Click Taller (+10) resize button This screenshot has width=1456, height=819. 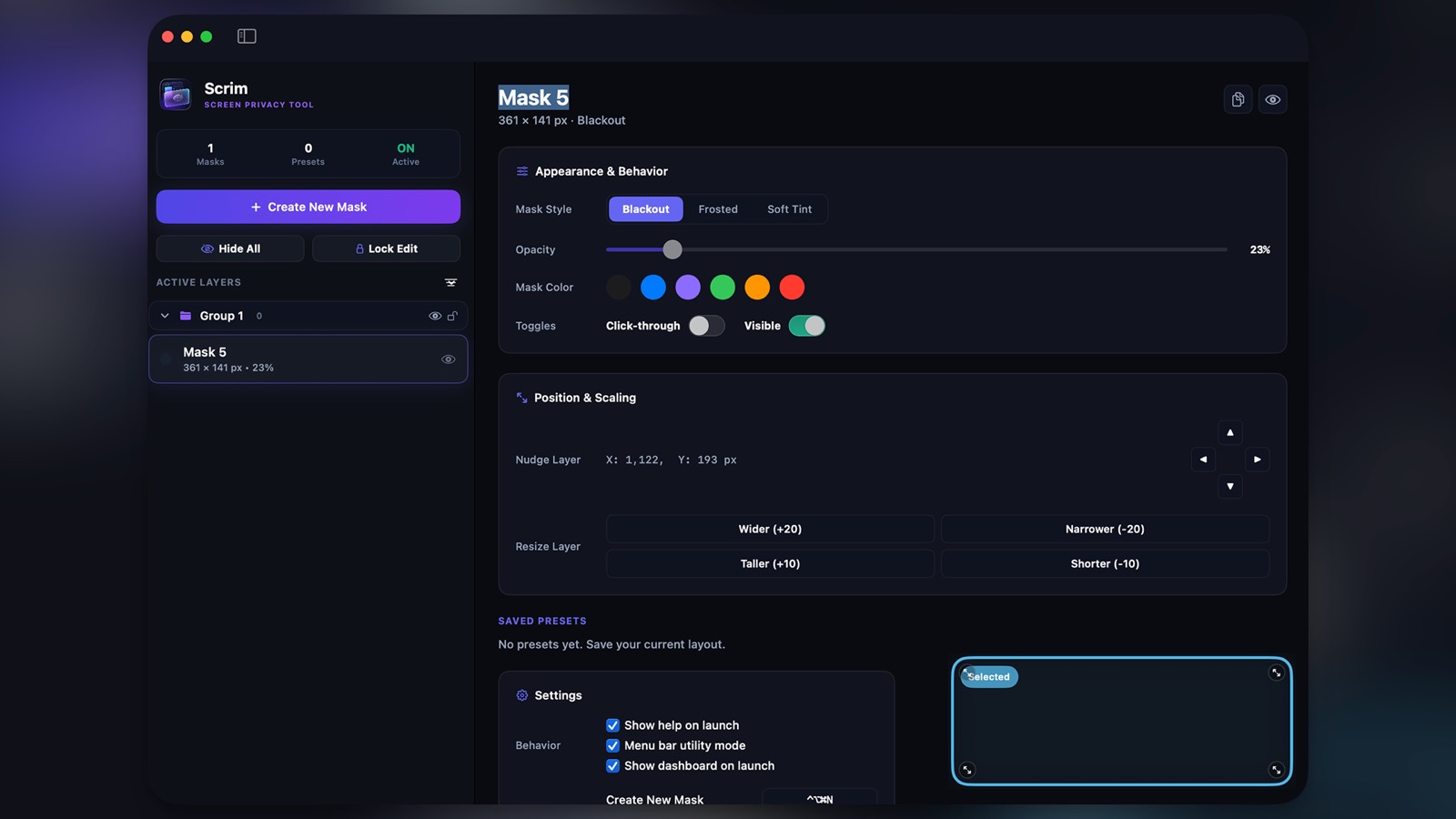click(770, 564)
